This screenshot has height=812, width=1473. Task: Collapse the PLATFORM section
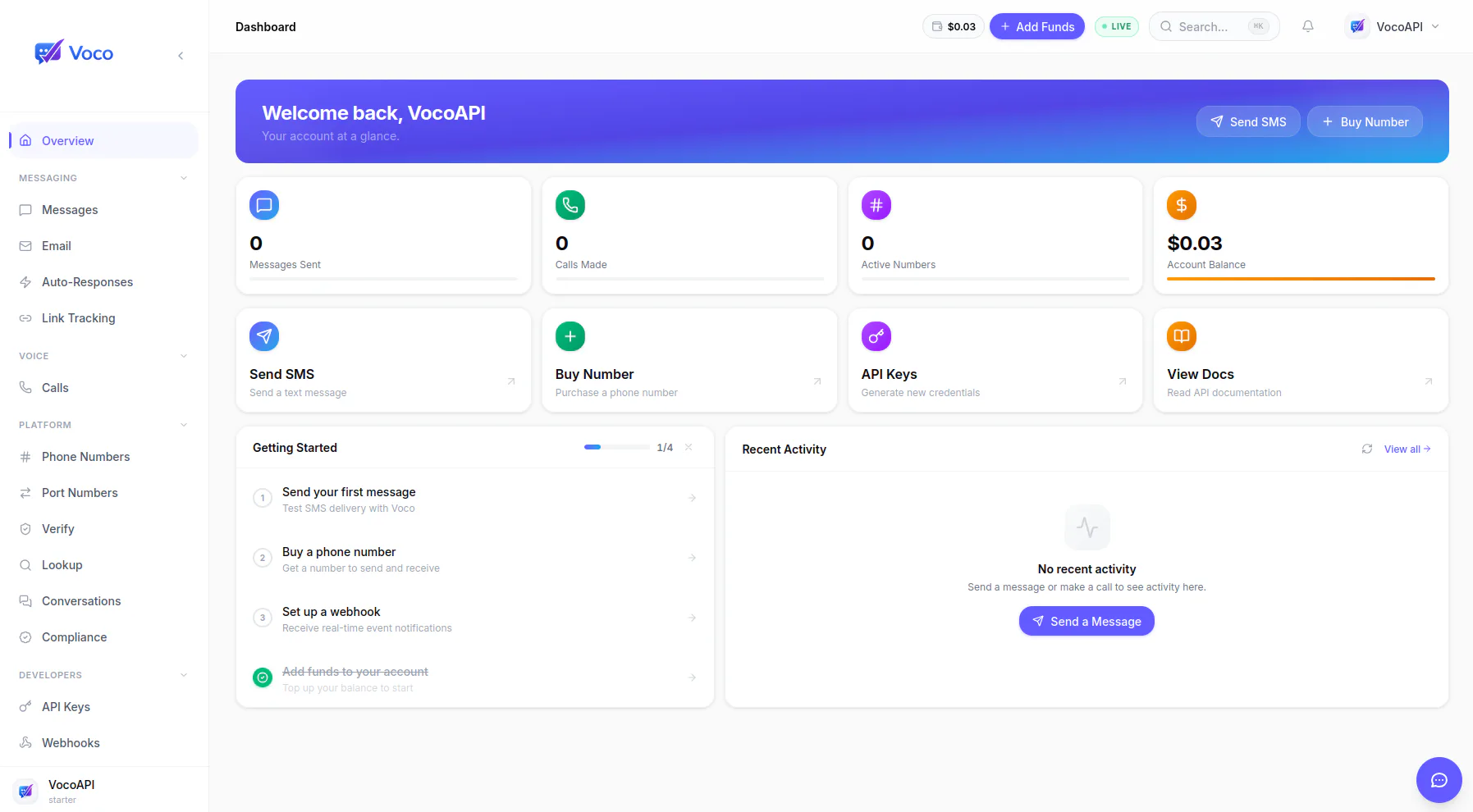click(x=184, y=425)
